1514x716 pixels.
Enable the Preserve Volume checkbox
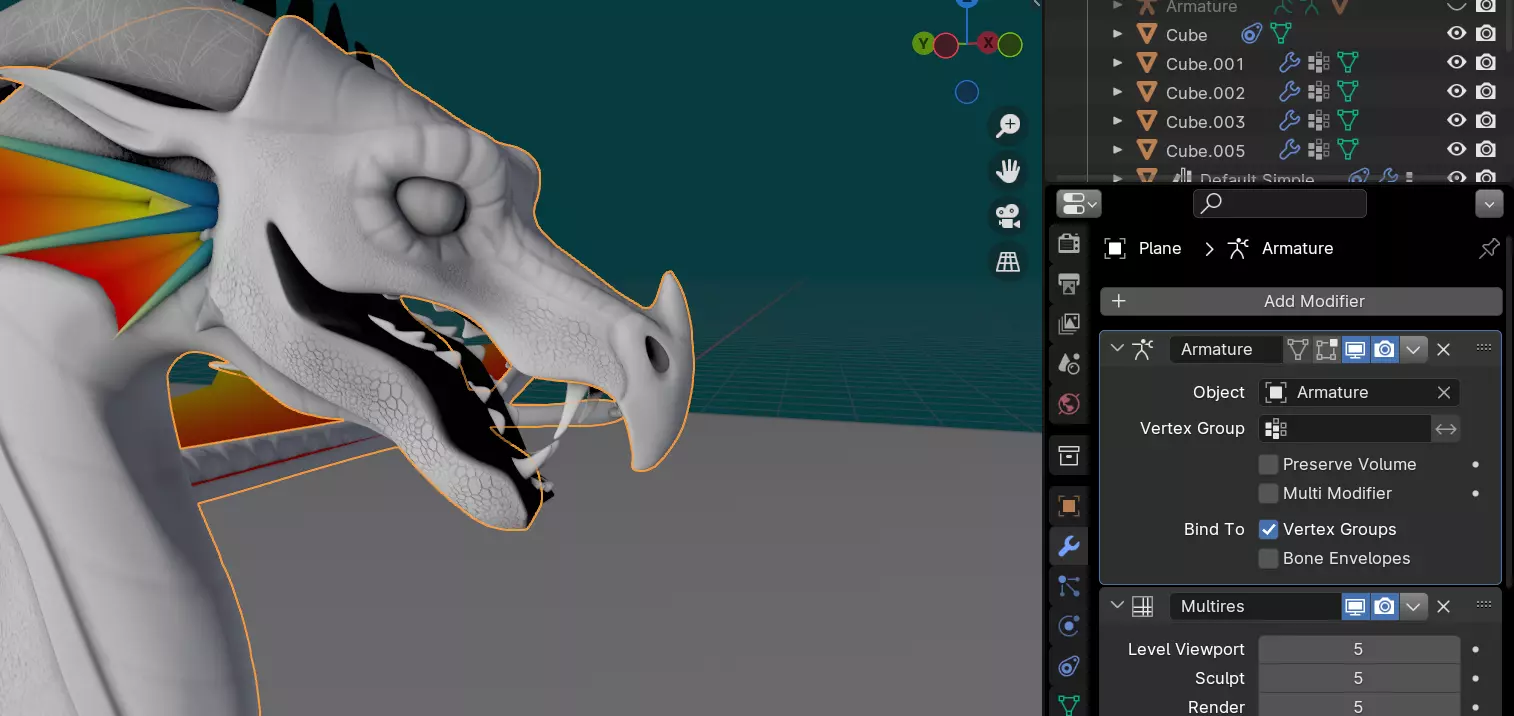coord(1268,464)
